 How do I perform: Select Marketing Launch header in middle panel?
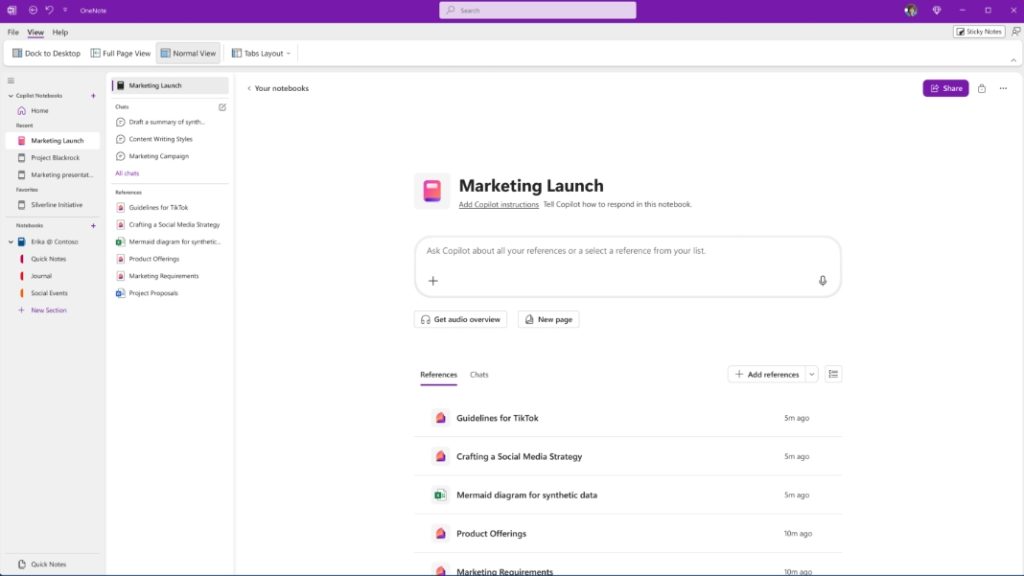coord(170,86)
